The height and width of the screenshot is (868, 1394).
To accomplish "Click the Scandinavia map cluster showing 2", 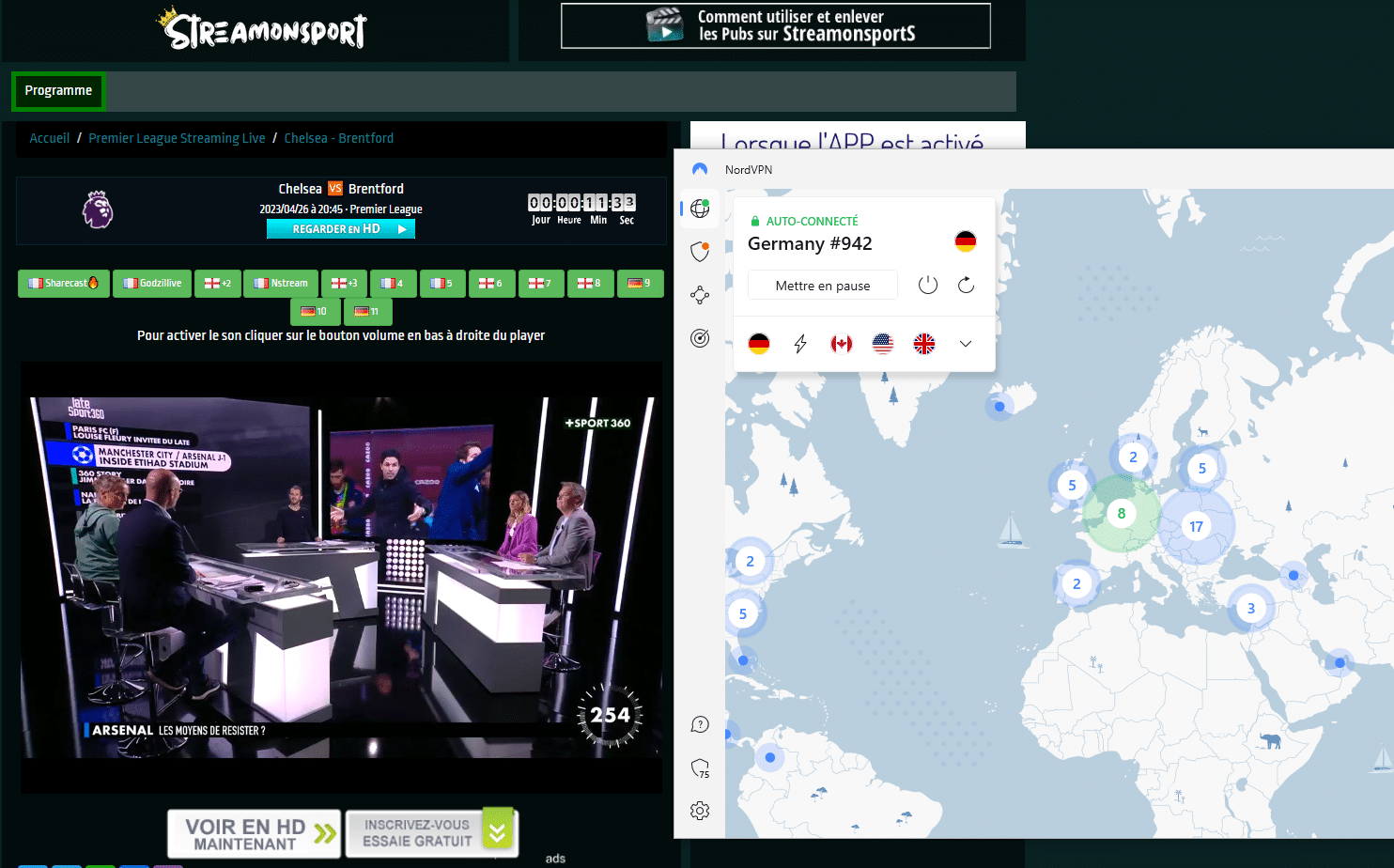I will pyautogui.click(x=1133, y=457).
